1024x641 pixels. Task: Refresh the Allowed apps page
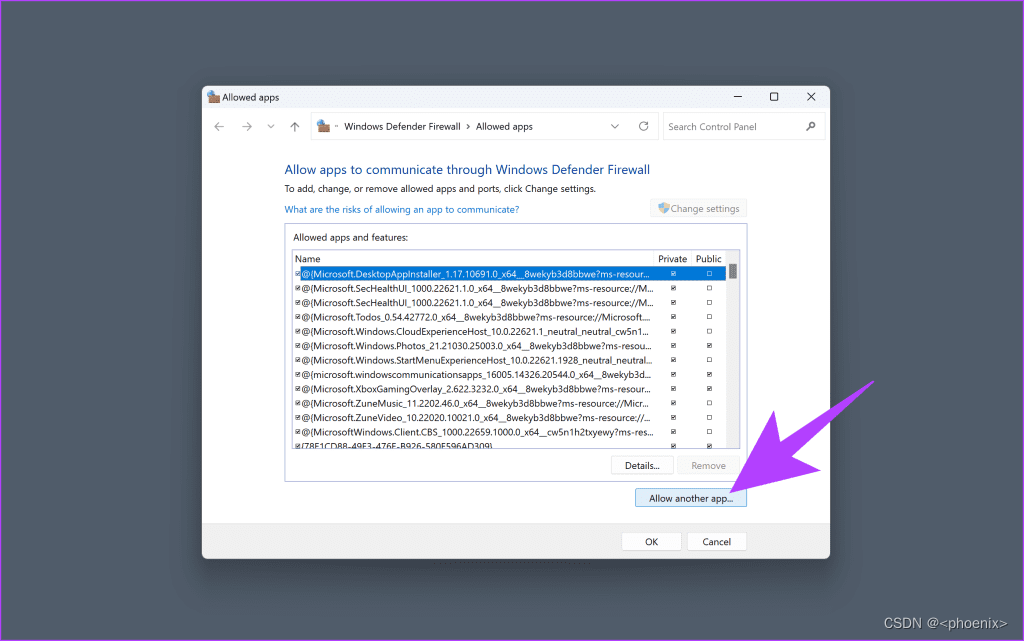(x=643, y=126)
